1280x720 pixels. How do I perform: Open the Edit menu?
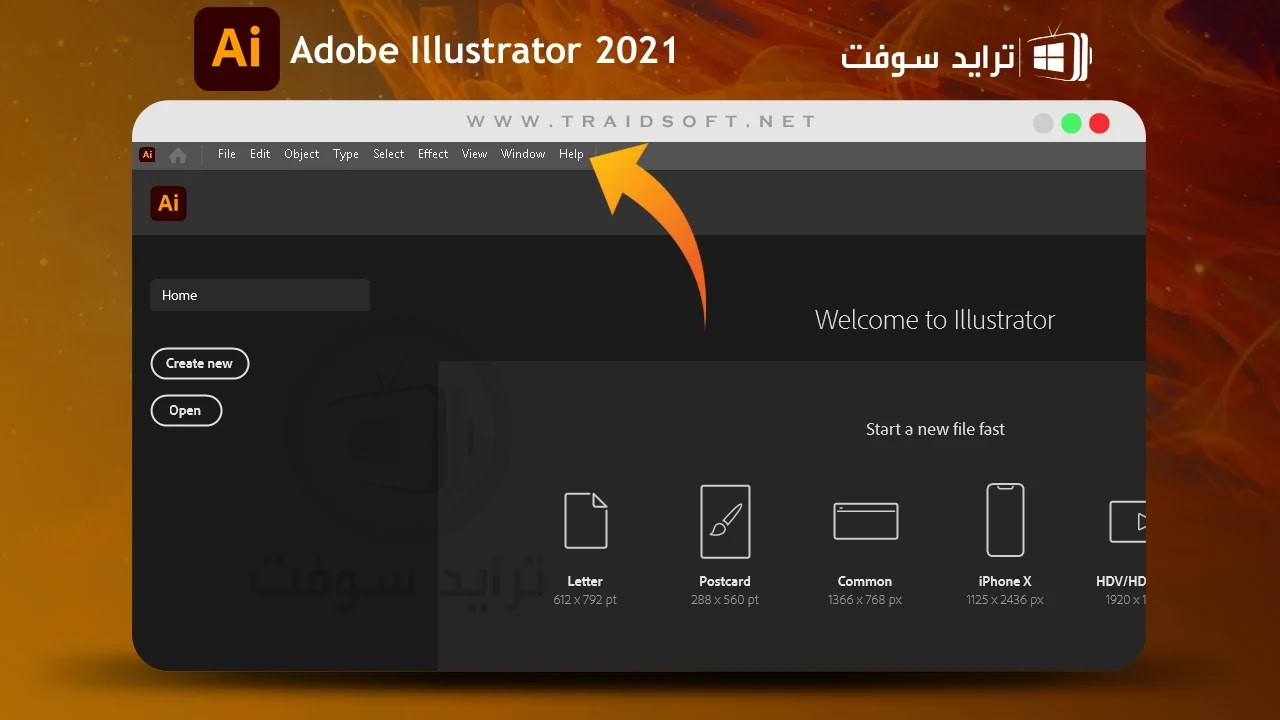point(260,154)
